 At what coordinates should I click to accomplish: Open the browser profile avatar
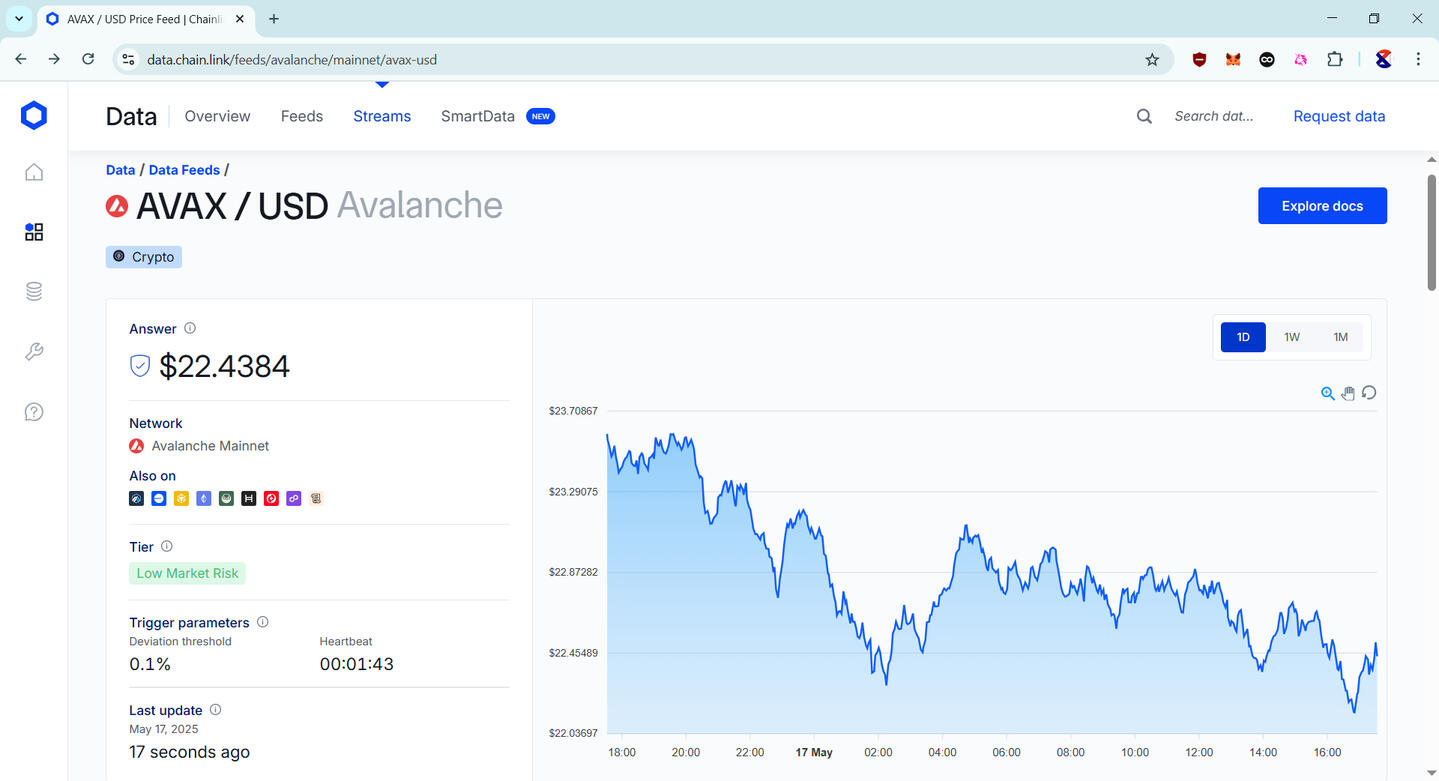click(1384, 60)
